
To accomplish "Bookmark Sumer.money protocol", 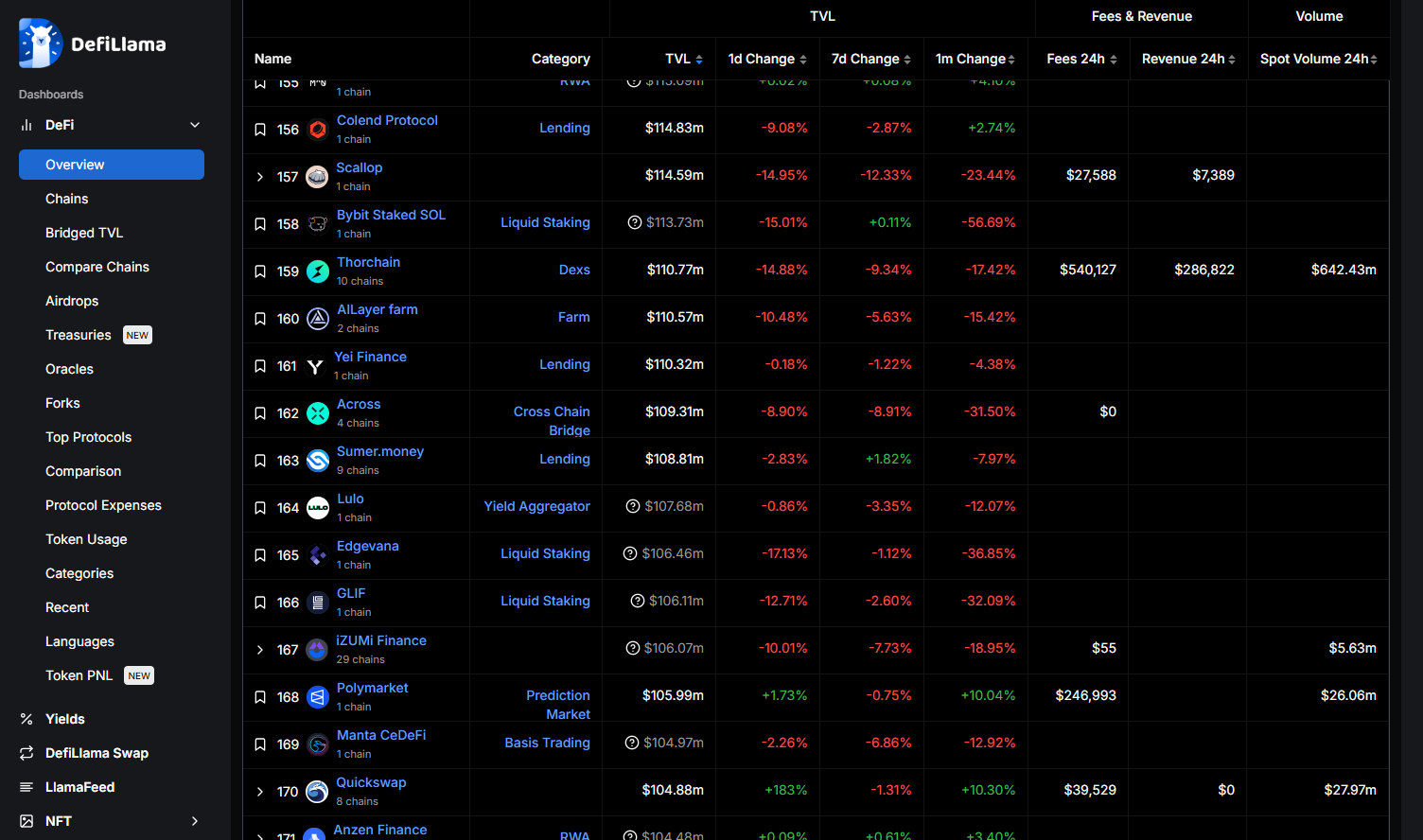I will click(260, 461).
